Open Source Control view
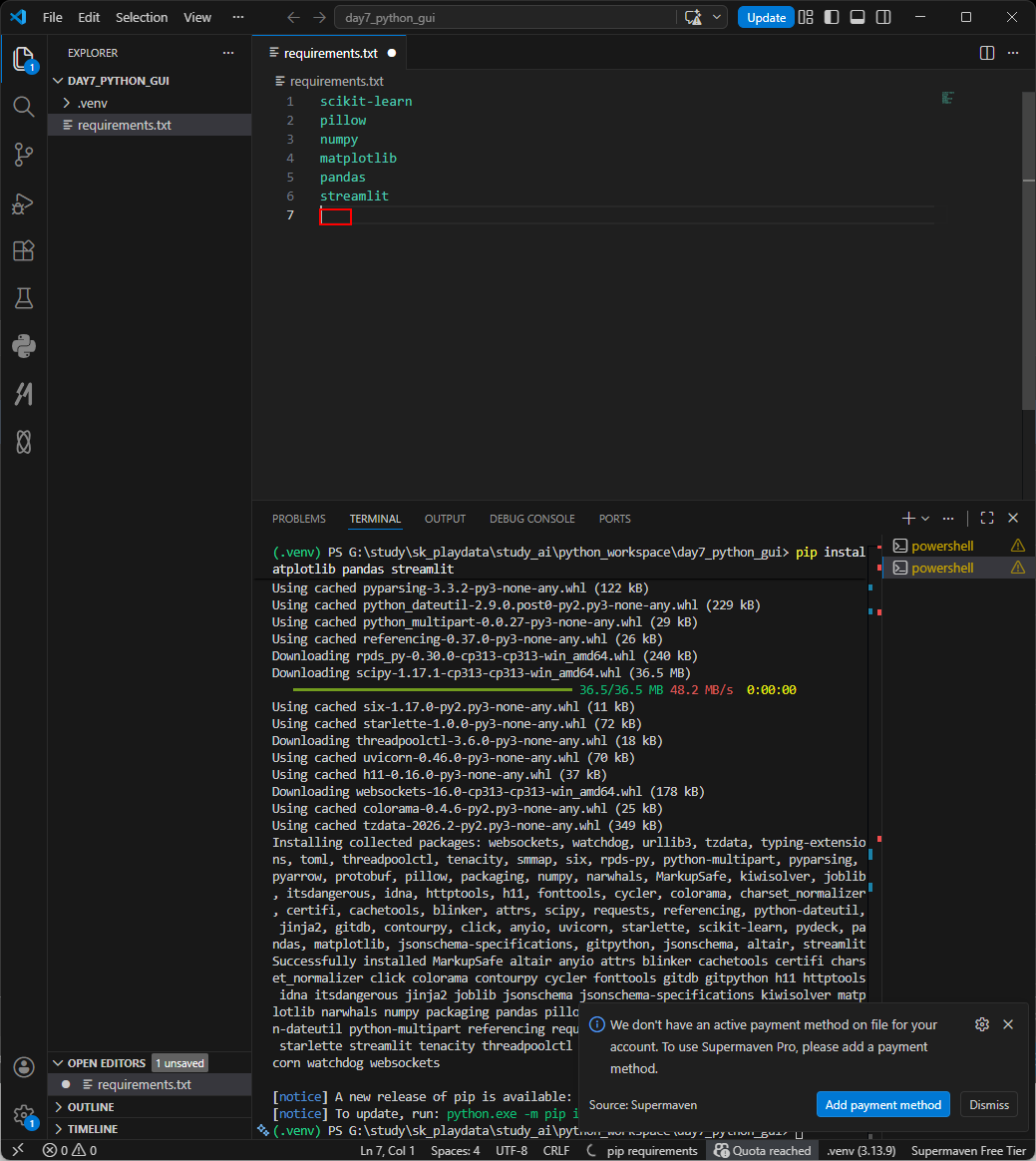 click(24, 155)
